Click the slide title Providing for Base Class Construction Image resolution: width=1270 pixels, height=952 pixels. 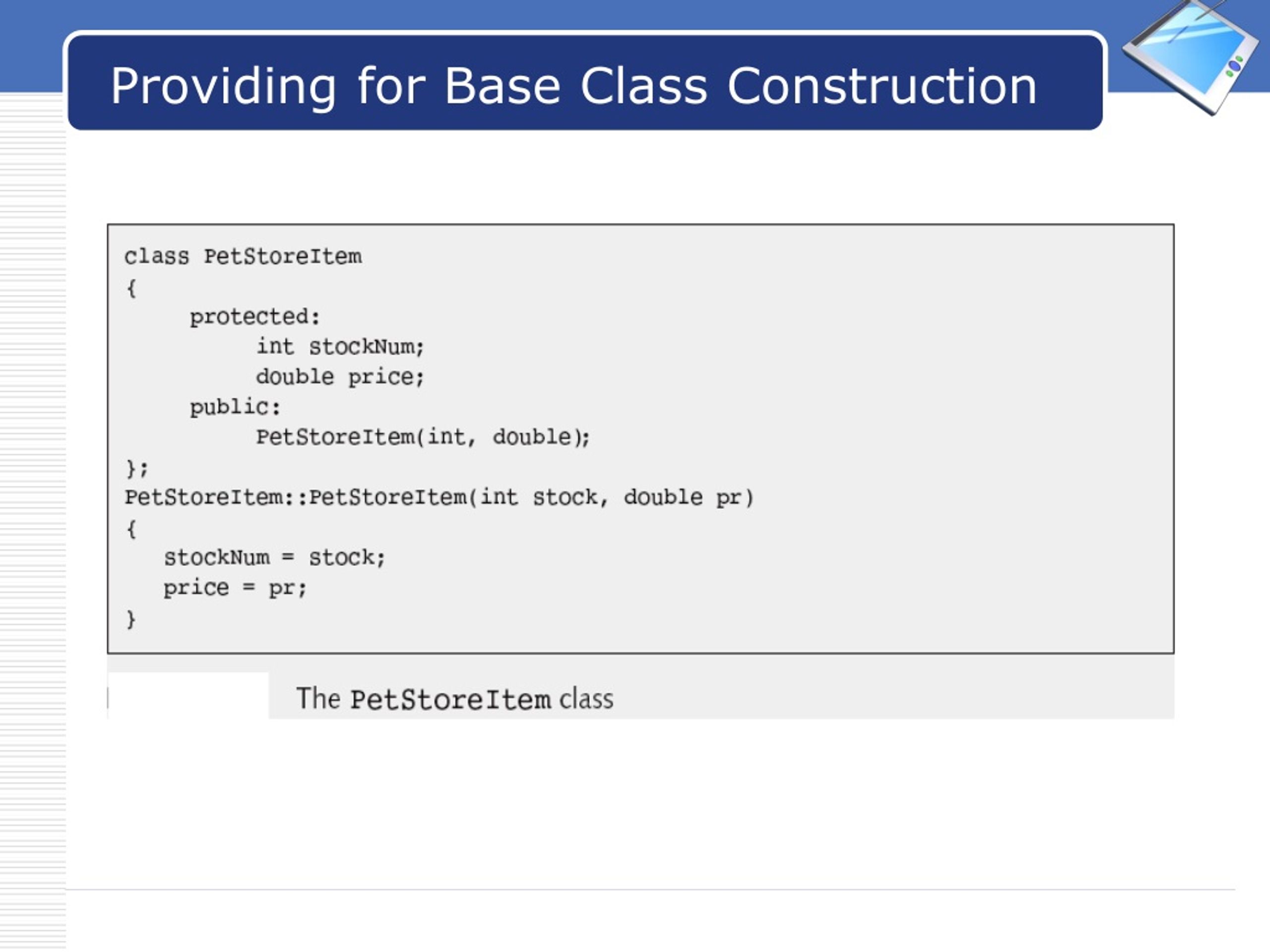(573, 87)
